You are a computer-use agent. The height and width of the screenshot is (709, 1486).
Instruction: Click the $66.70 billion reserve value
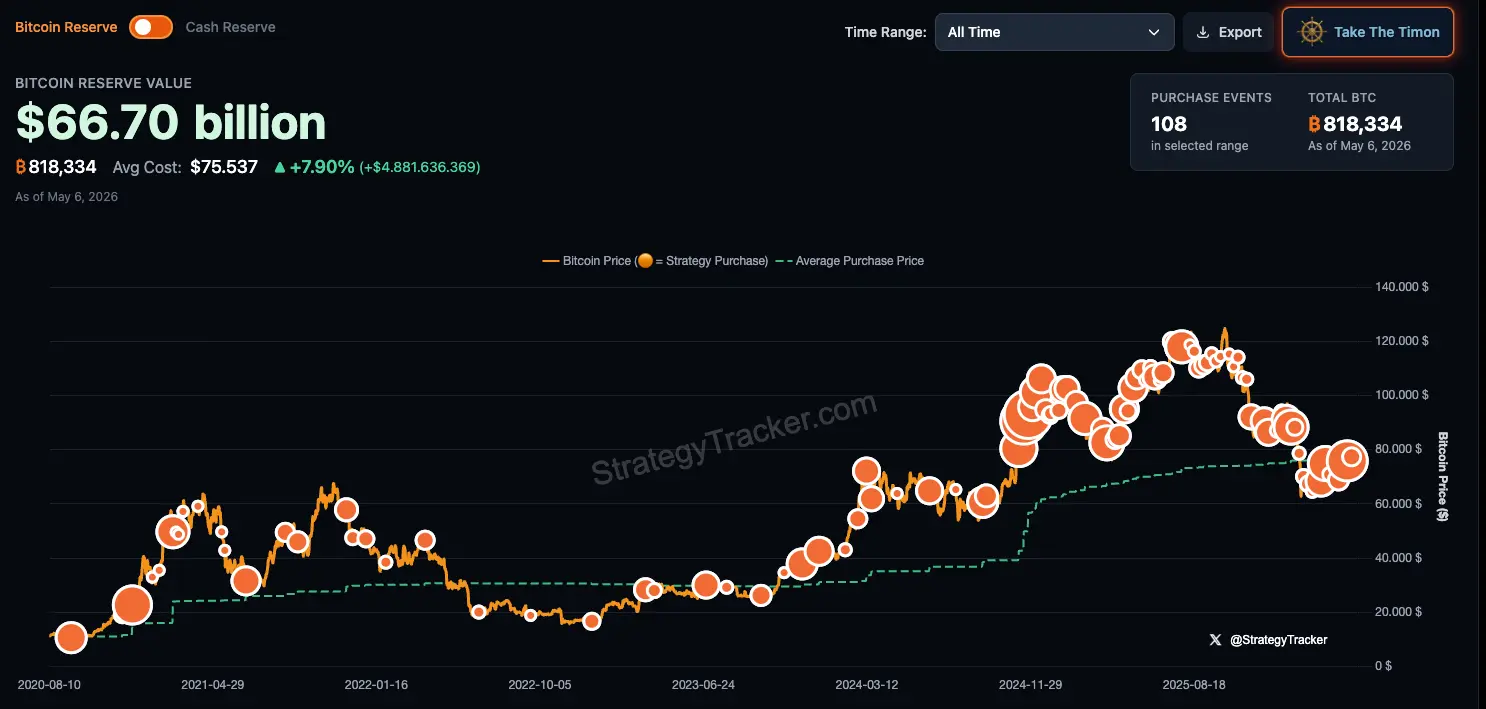point(171,123)
